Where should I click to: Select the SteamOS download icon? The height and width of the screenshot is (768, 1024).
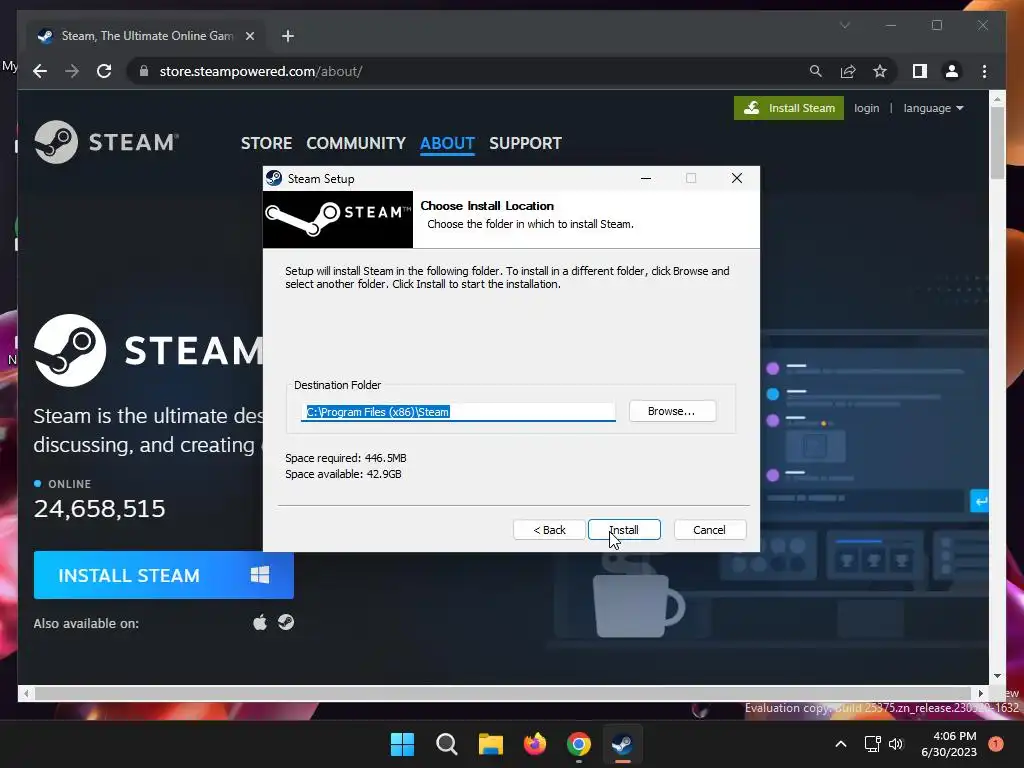[x=286, y=622]
